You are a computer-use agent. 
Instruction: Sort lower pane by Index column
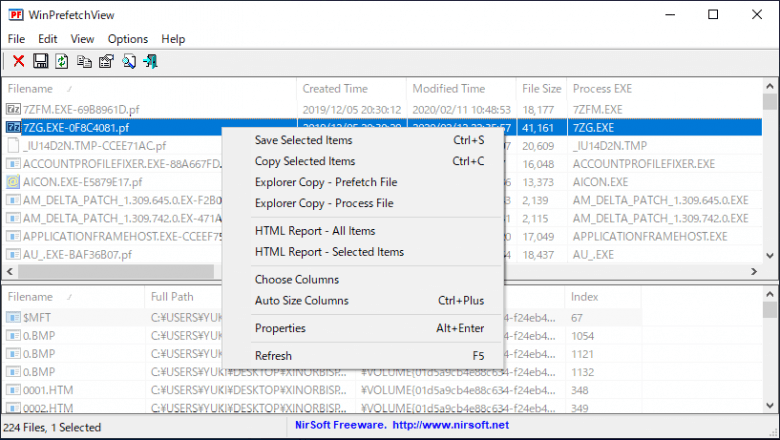(602, 297)
